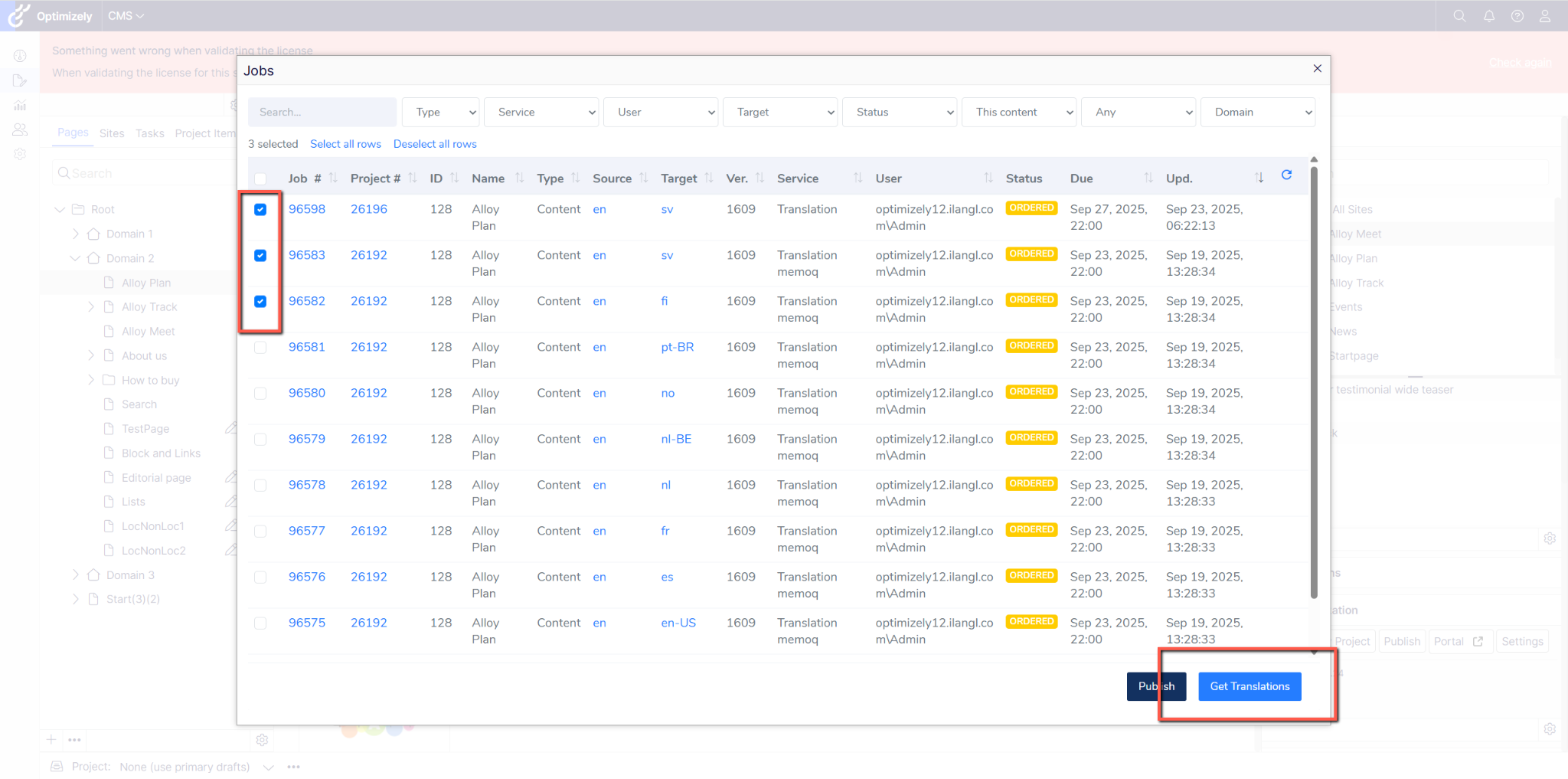The image size is (1568, 779).
Task: Open job number 96598 link
Action: coord(307,209)
